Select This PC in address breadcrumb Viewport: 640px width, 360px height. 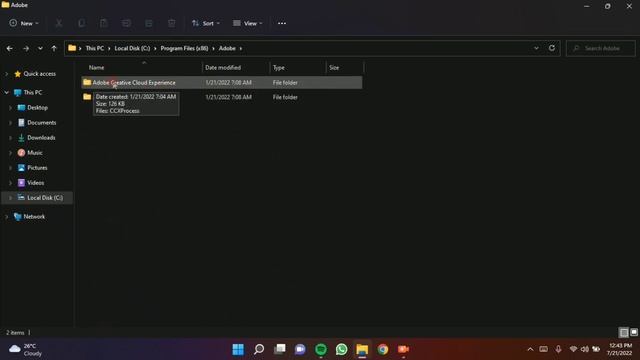tap(95, 48)
